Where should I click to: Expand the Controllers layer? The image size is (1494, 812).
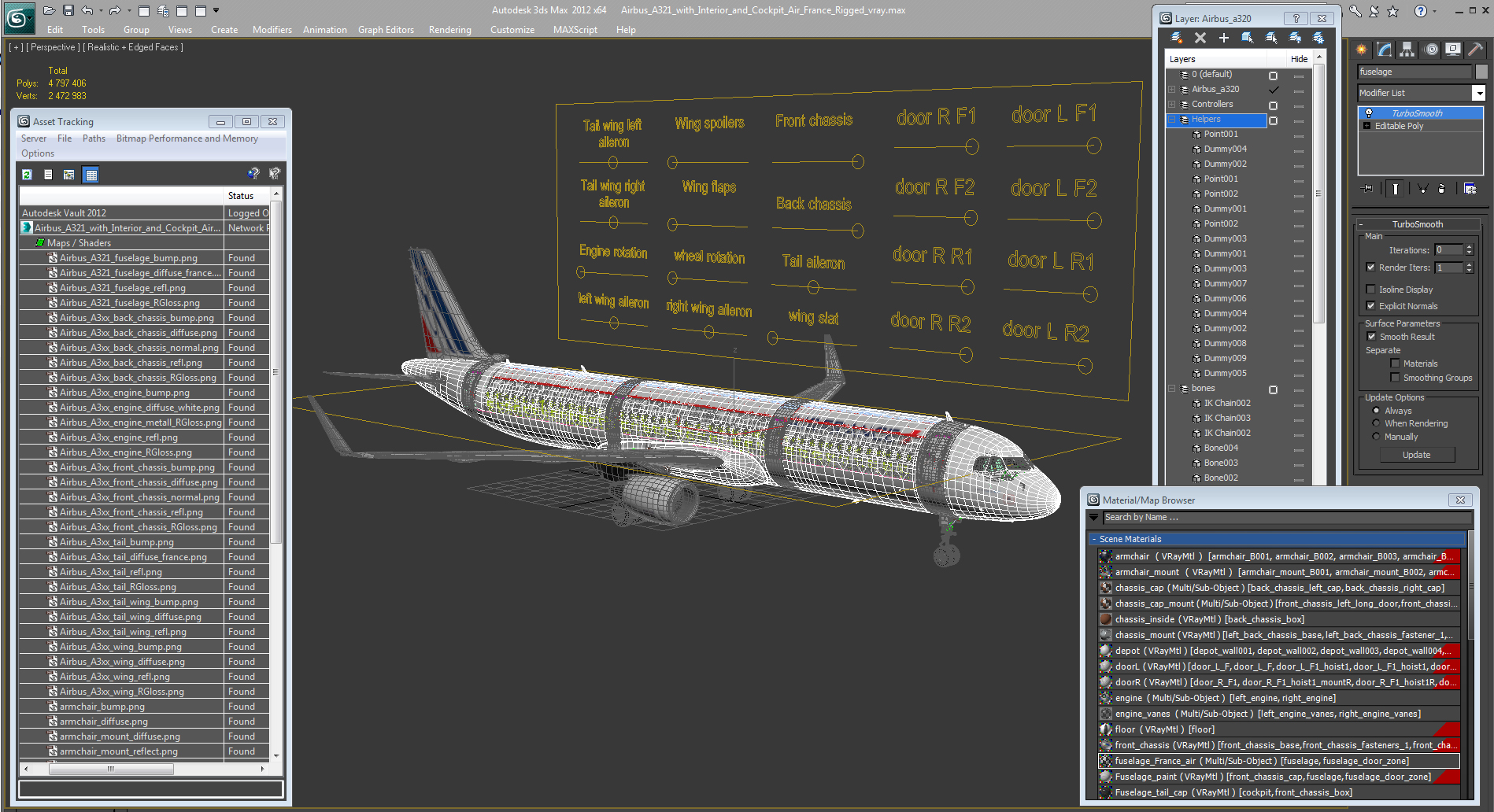1172,105
